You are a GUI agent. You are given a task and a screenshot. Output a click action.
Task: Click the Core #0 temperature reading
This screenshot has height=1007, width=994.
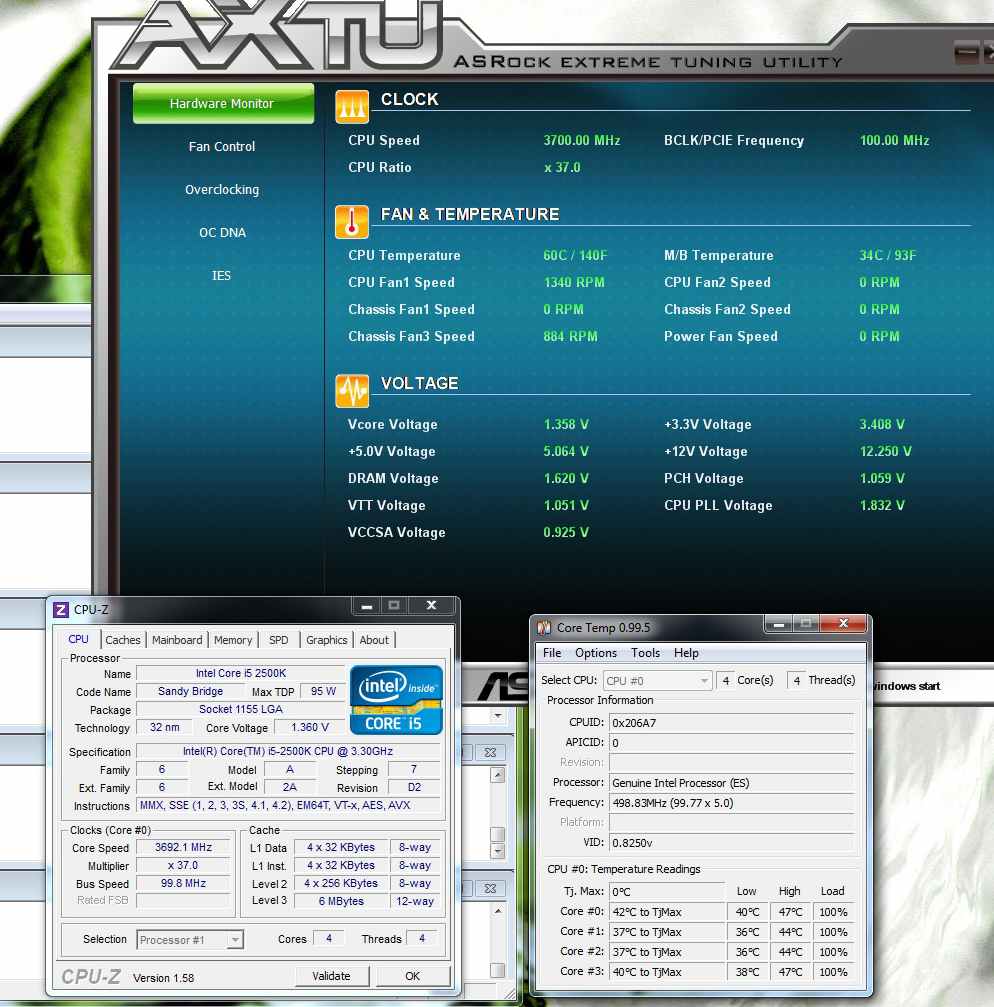(x=666, y=911)
